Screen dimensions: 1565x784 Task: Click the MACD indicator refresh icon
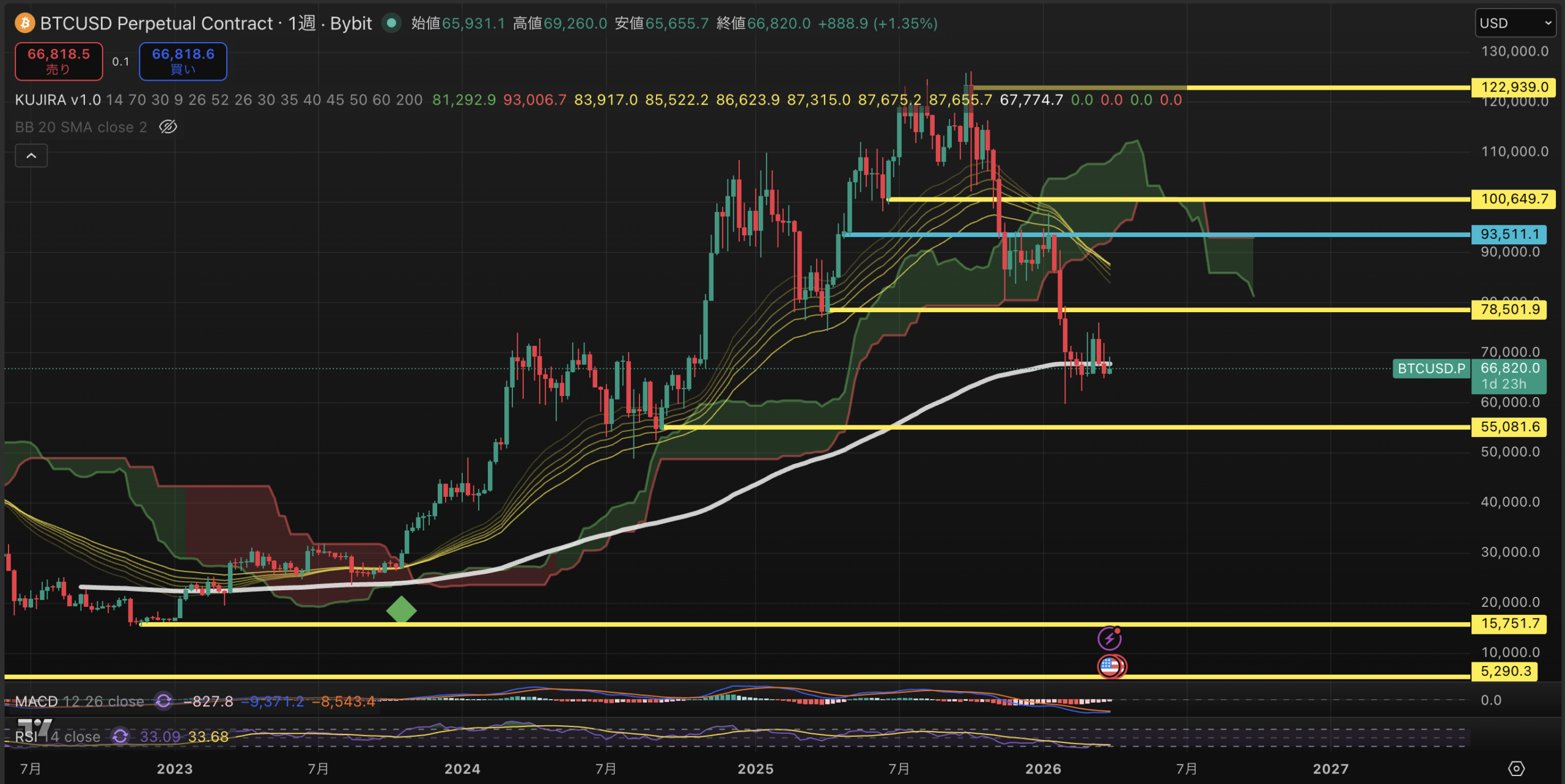click(163, 701)
